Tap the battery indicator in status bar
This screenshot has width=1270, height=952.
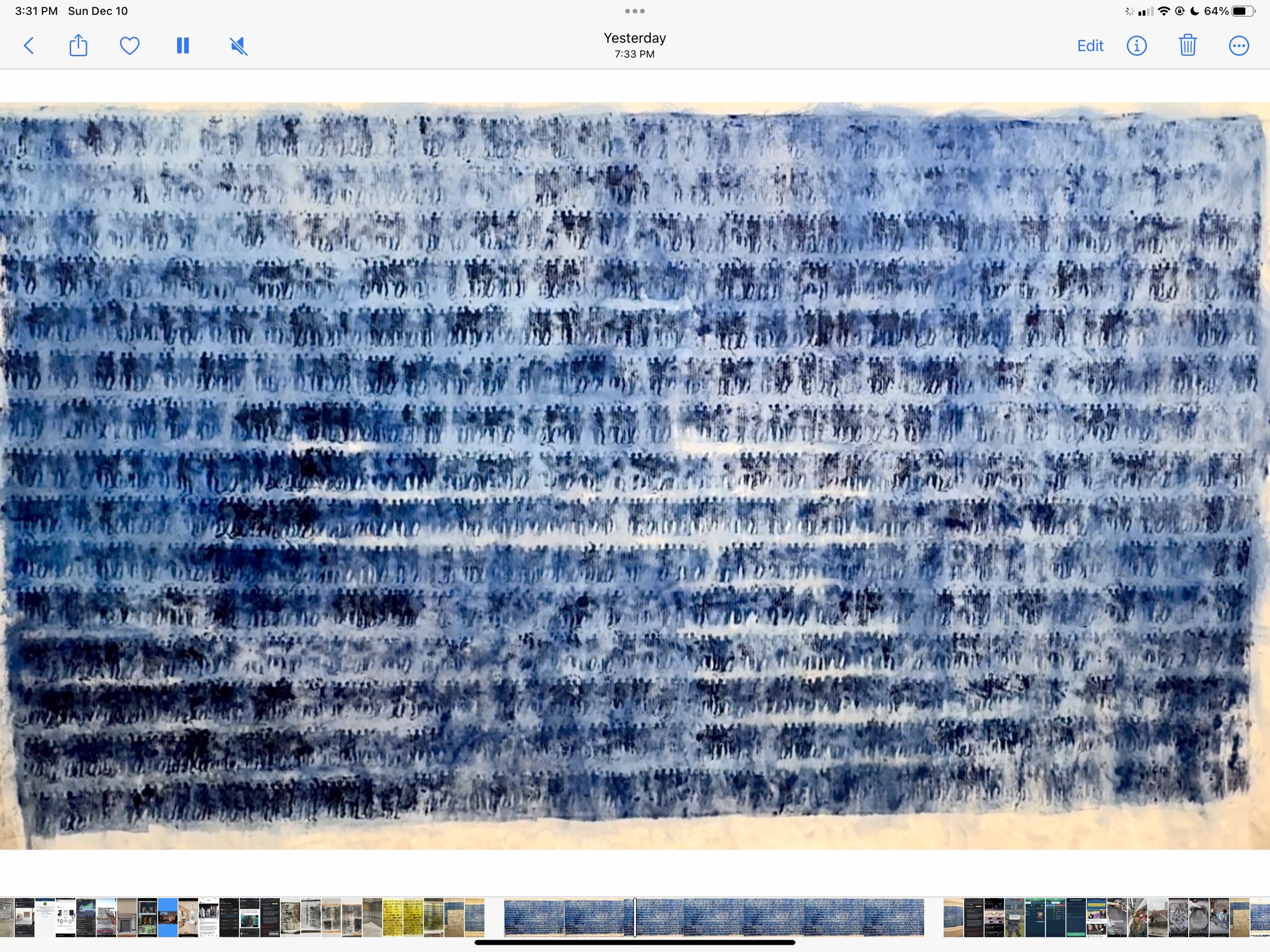1244,11
